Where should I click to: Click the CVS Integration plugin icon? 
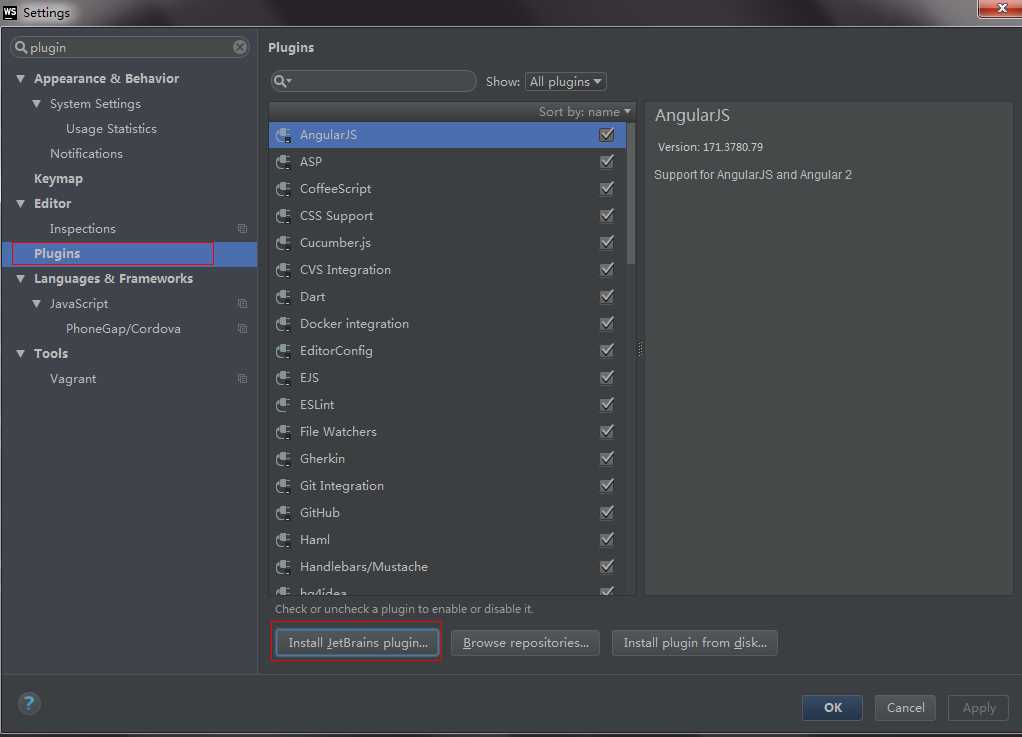pos(284,270)
